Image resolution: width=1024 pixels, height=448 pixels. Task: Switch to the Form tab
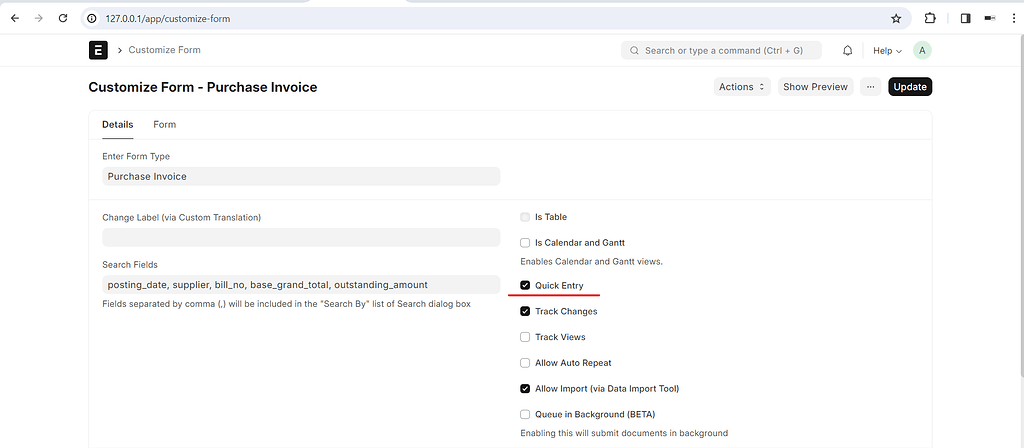click(x=165, y=125)
